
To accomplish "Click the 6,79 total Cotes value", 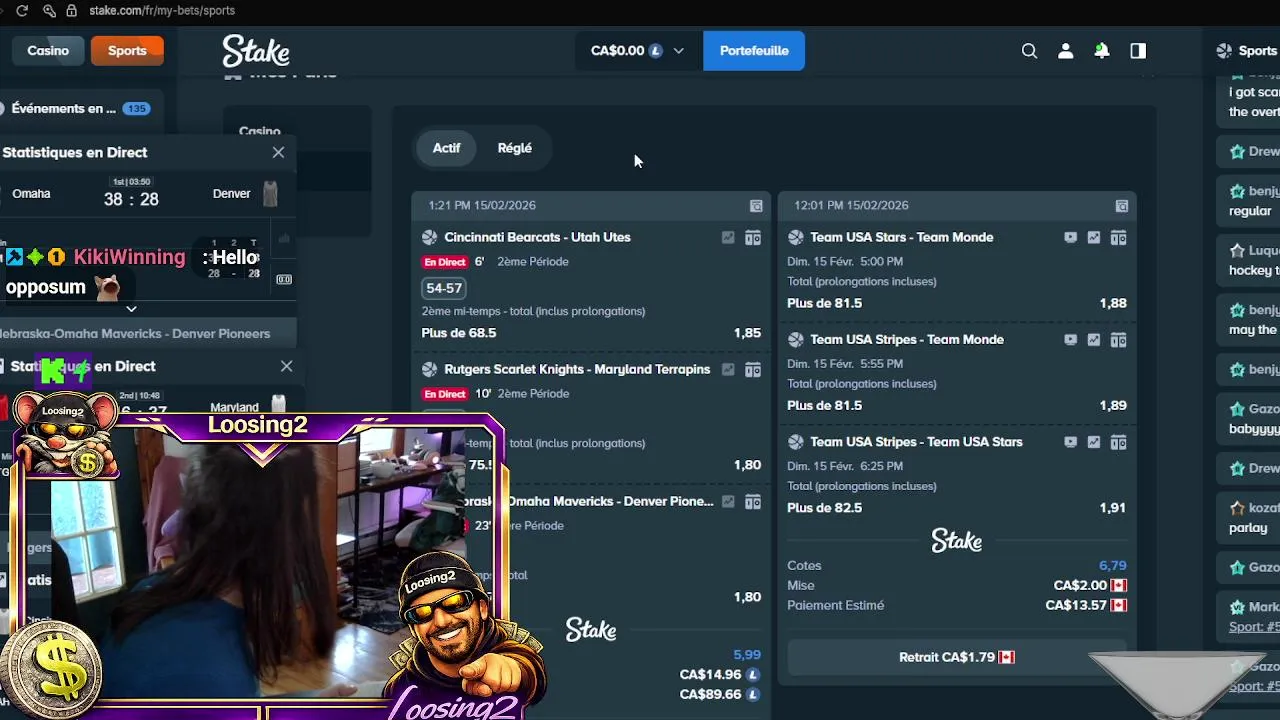I will (1112, 565).
